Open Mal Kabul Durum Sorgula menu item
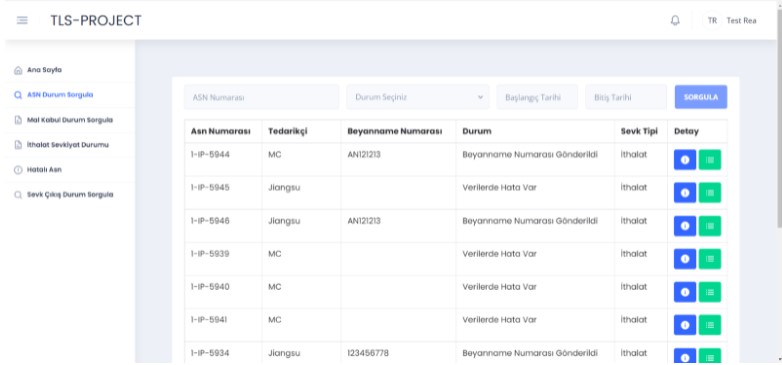782x365 pixels. click(x=70, y=120)
